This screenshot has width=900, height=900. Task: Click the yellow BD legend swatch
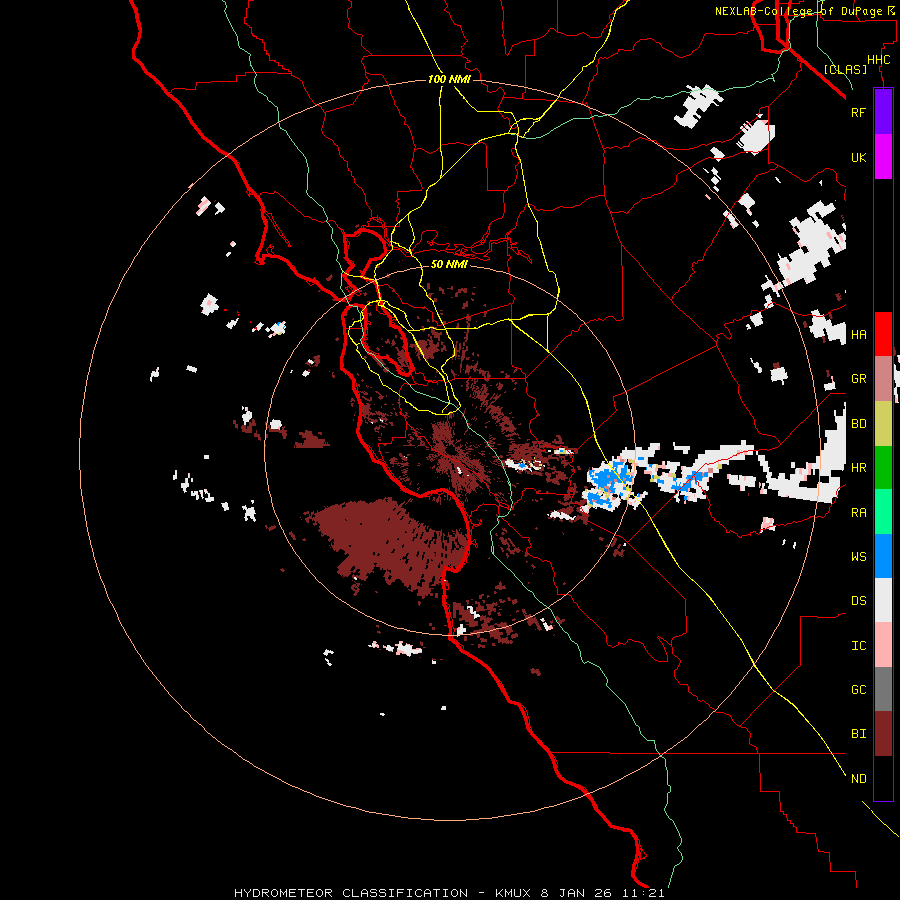tap(883, 424)
